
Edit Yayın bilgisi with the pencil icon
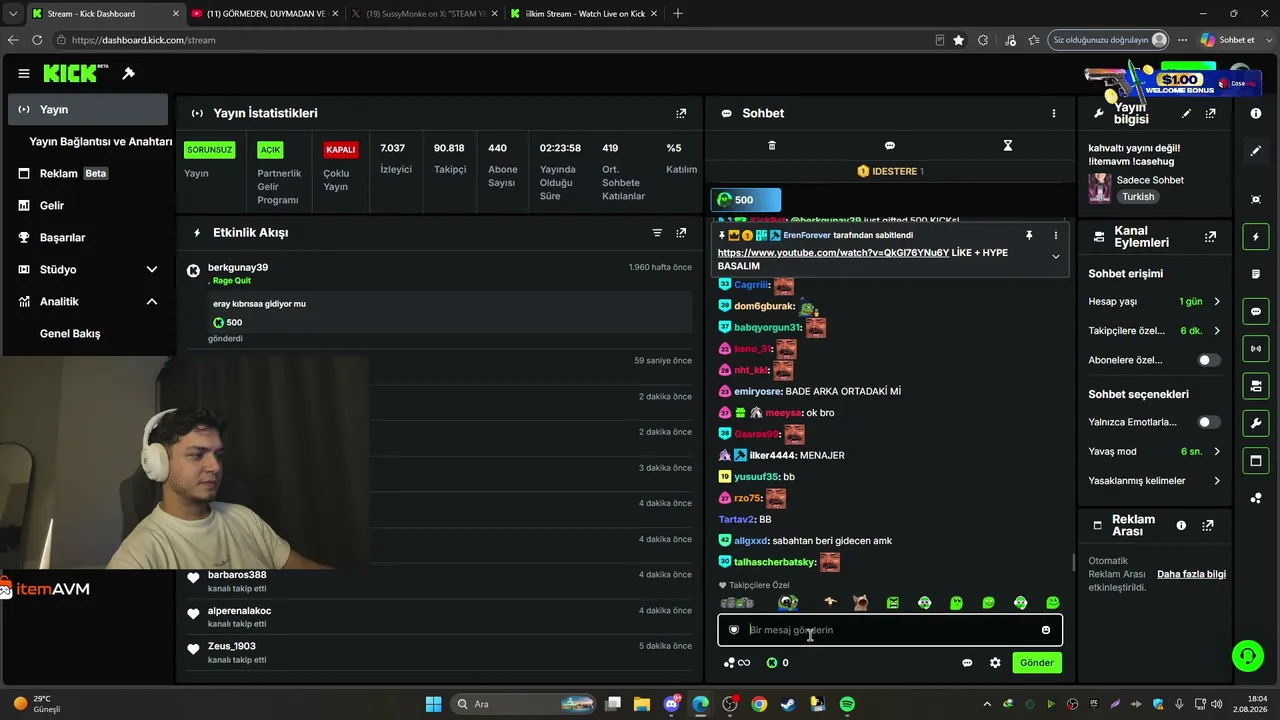point(1186,114)
